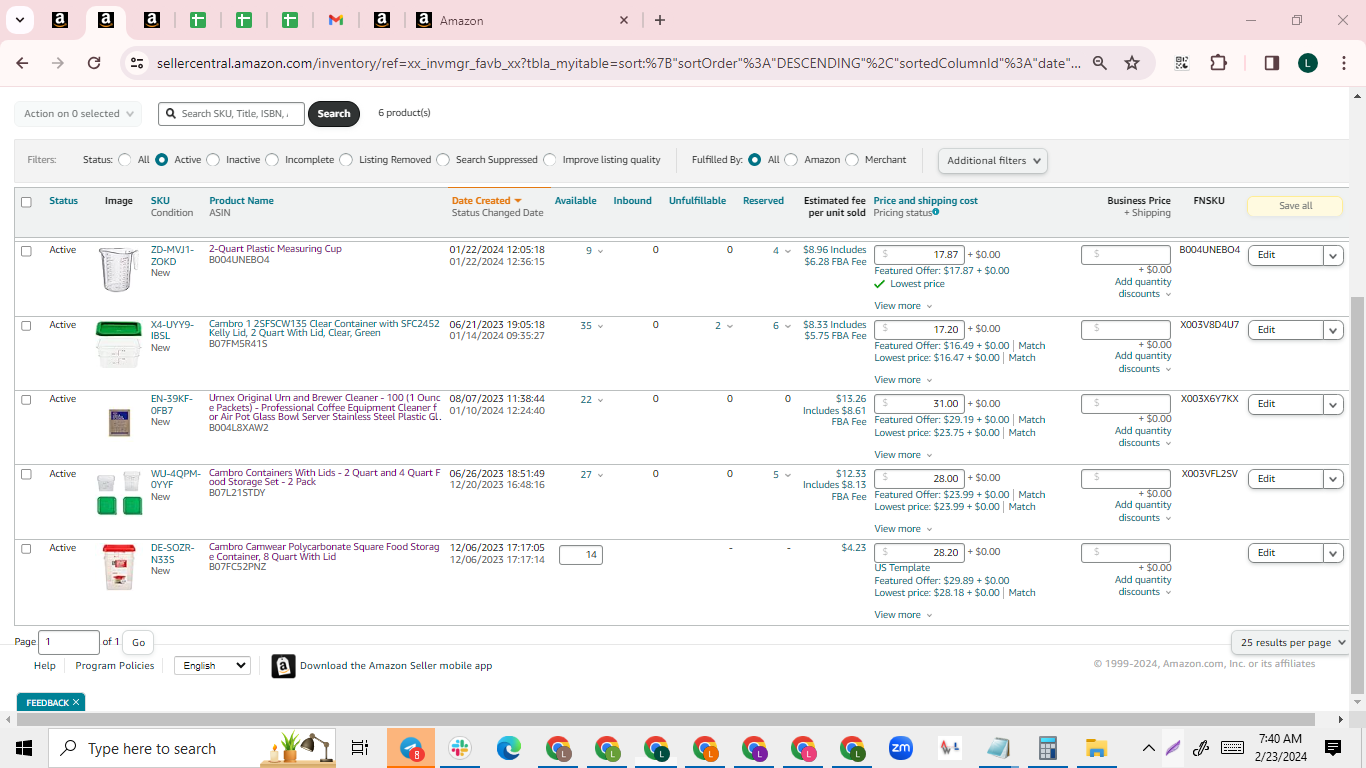Open File Explorer from the taskbar
Image resolution: width=1366 pixels, height=768 pixels.
(x=1097, y=748)
